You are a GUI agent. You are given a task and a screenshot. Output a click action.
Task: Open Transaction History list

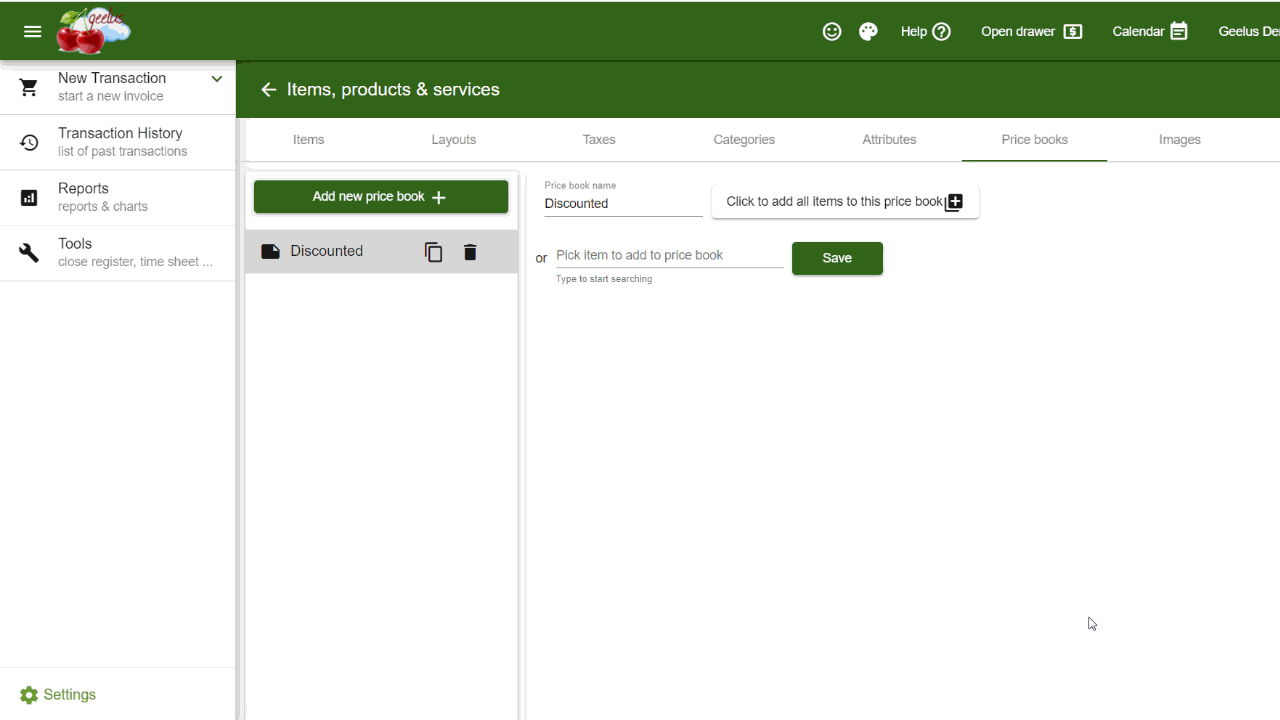[x=118, y=142]
